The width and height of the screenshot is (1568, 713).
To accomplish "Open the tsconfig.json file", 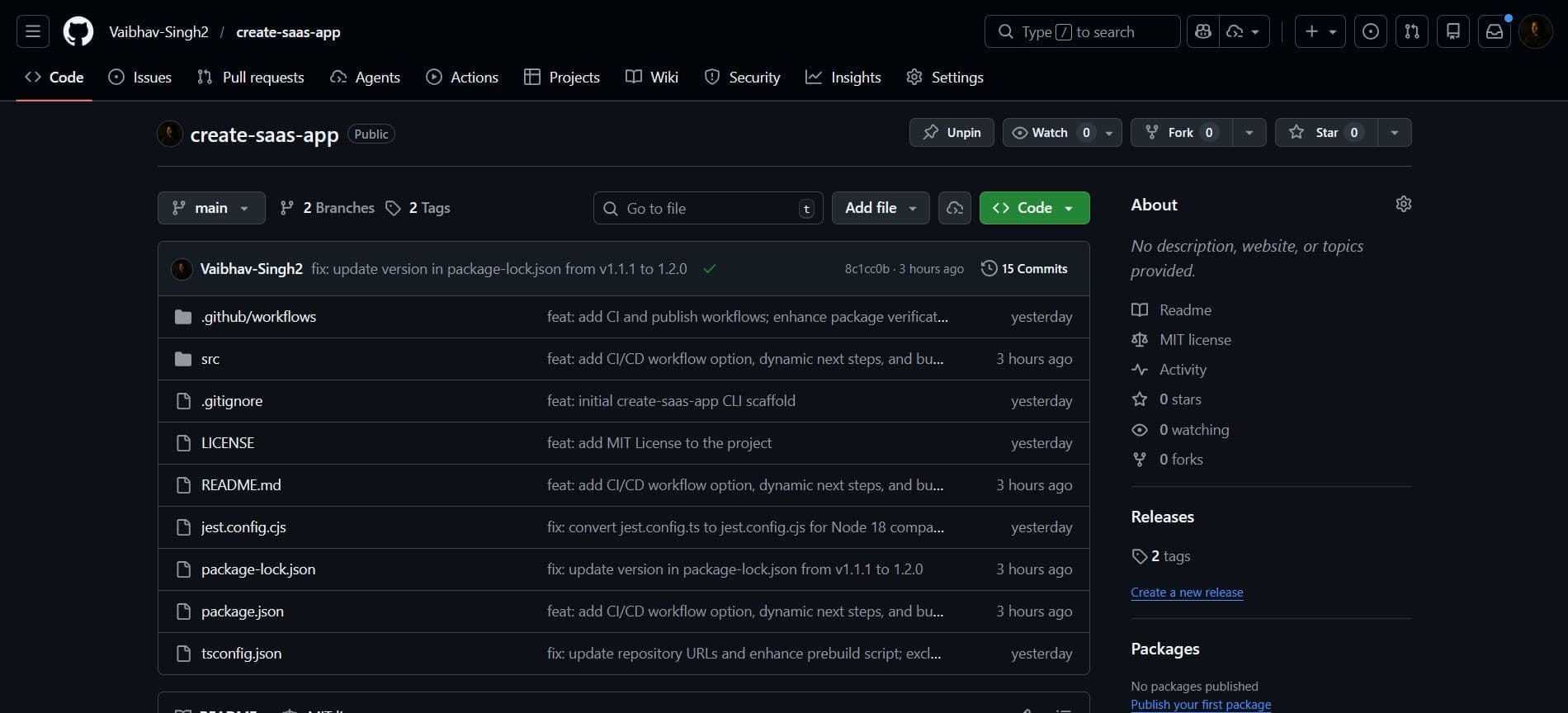I will tap(241, 654).
